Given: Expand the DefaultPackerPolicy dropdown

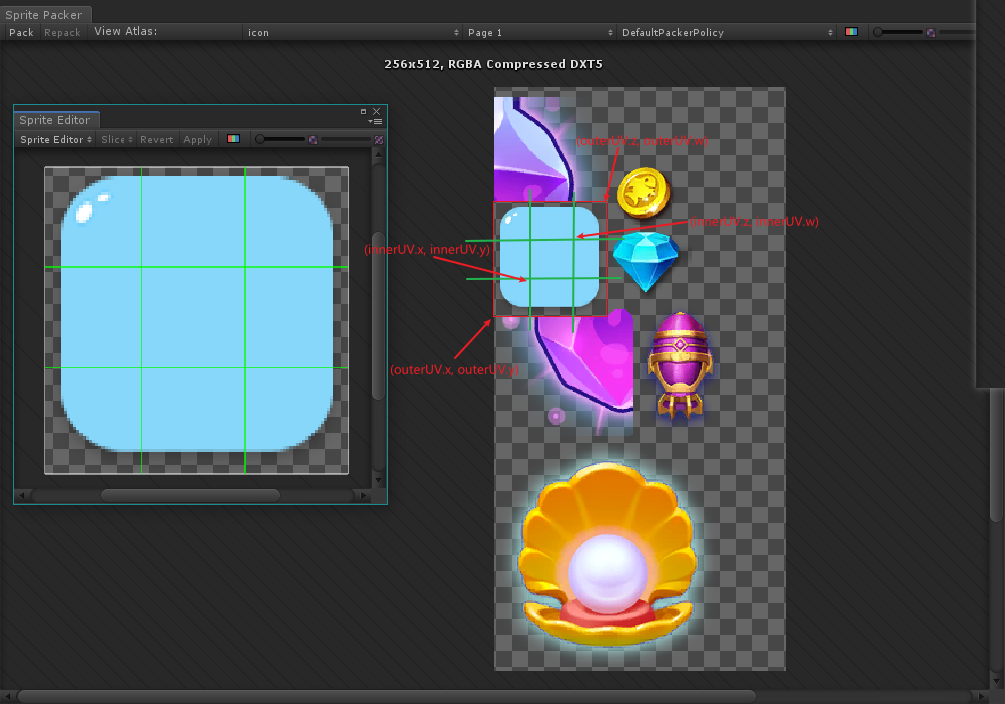Looking at the screenshot, I should [x=727, y=32].
